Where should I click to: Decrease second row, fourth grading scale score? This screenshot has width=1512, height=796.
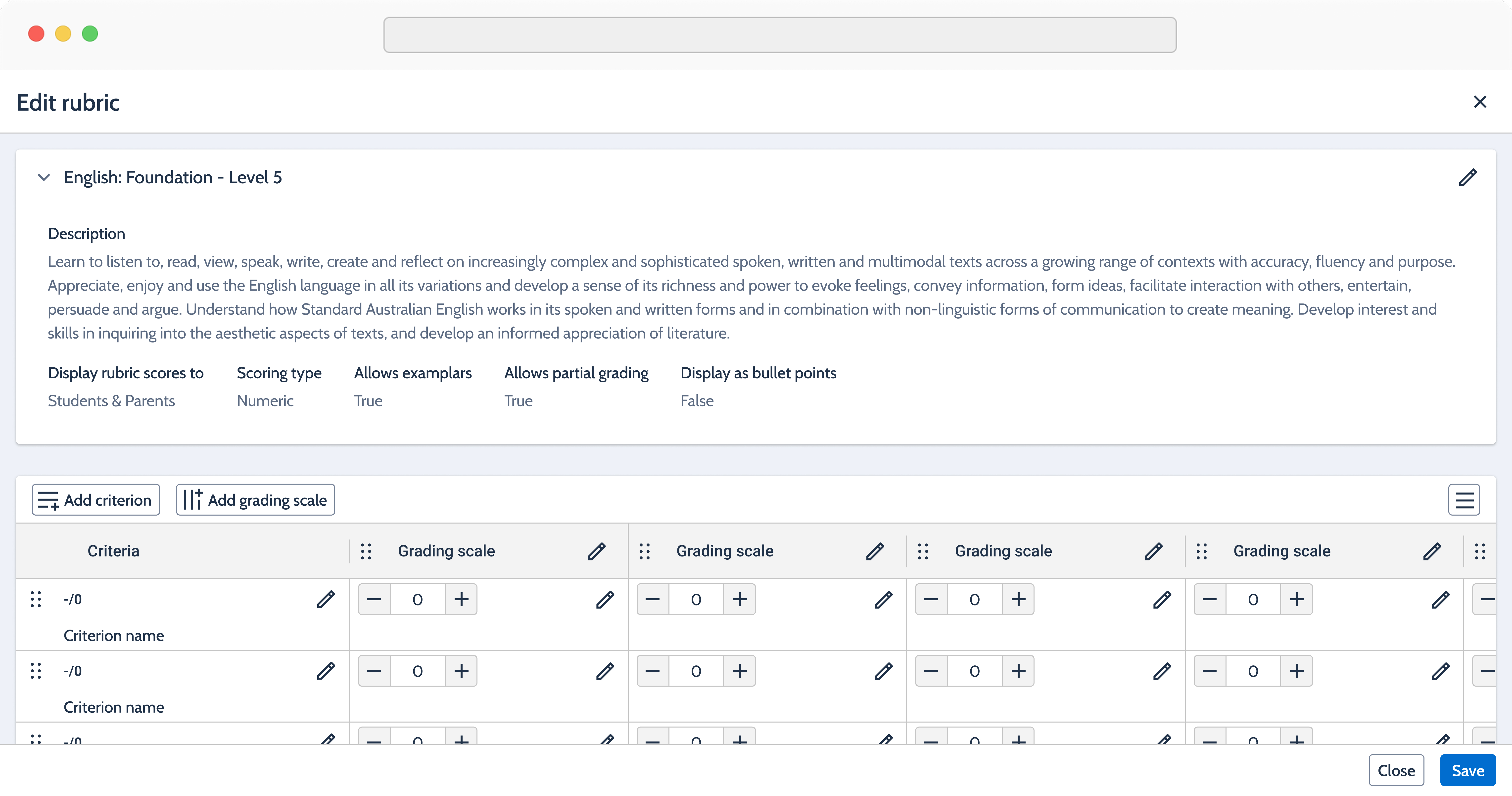tap(1210, 670)
